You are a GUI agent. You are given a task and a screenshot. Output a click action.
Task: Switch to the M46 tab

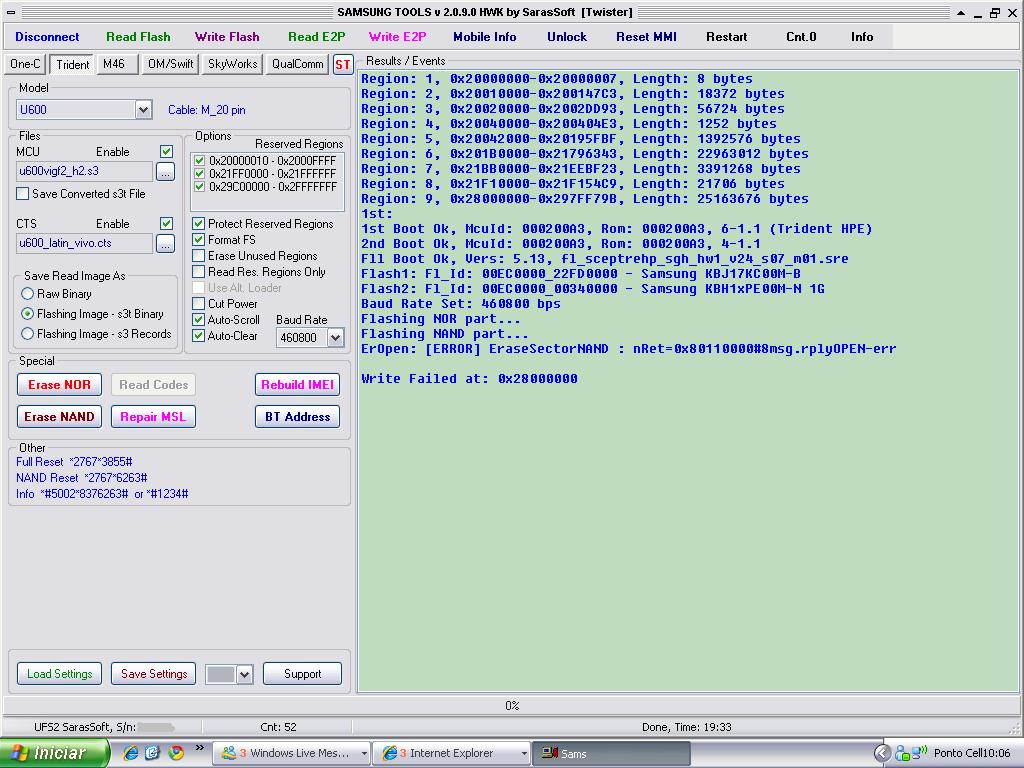coord(117,64)
